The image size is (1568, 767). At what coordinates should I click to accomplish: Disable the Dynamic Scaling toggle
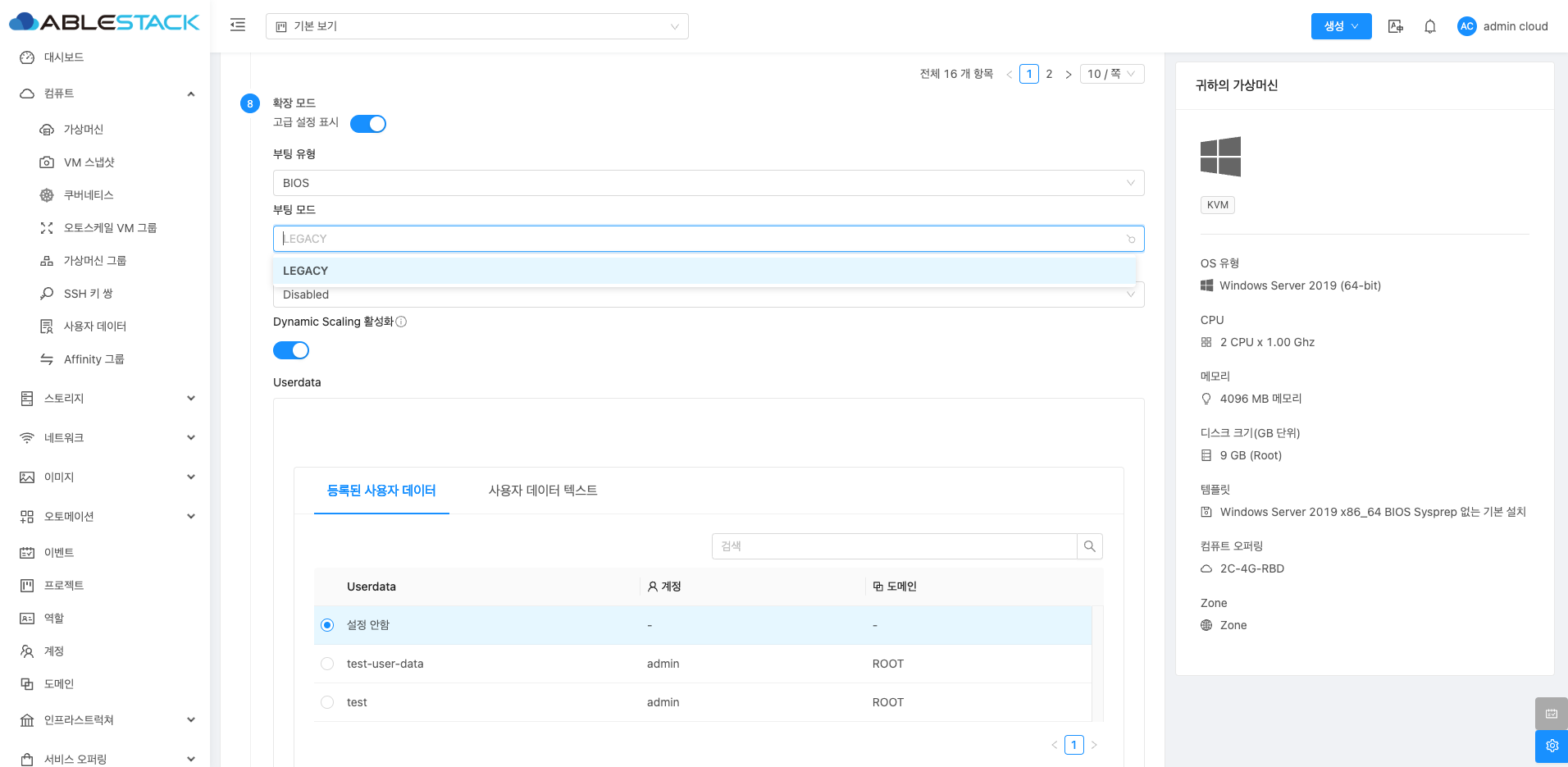(291, 350)
